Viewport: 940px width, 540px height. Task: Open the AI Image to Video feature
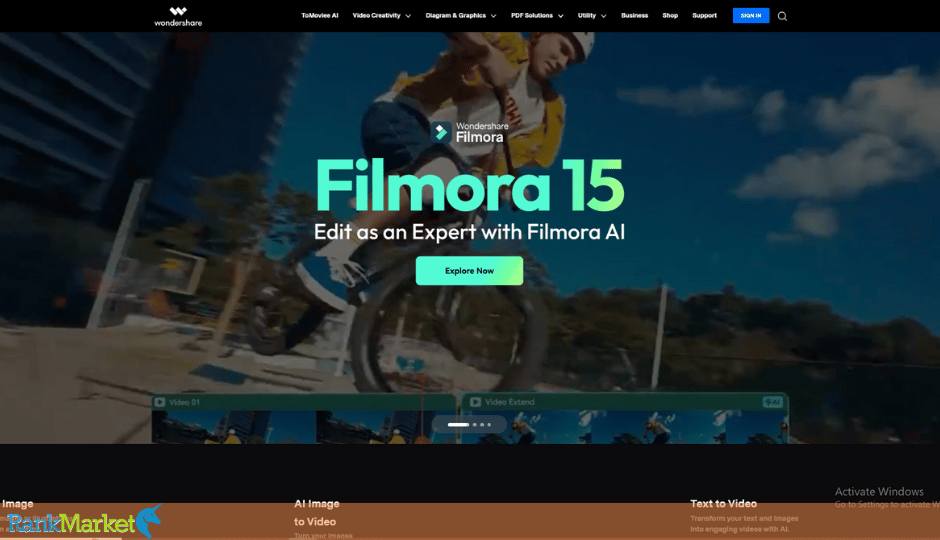coord(317,512)
